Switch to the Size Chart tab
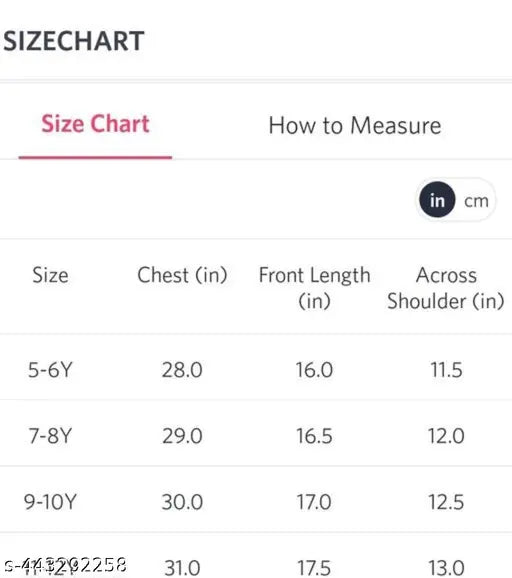The width and height of the screenshot is (512, 578). [x=95, y=124]
